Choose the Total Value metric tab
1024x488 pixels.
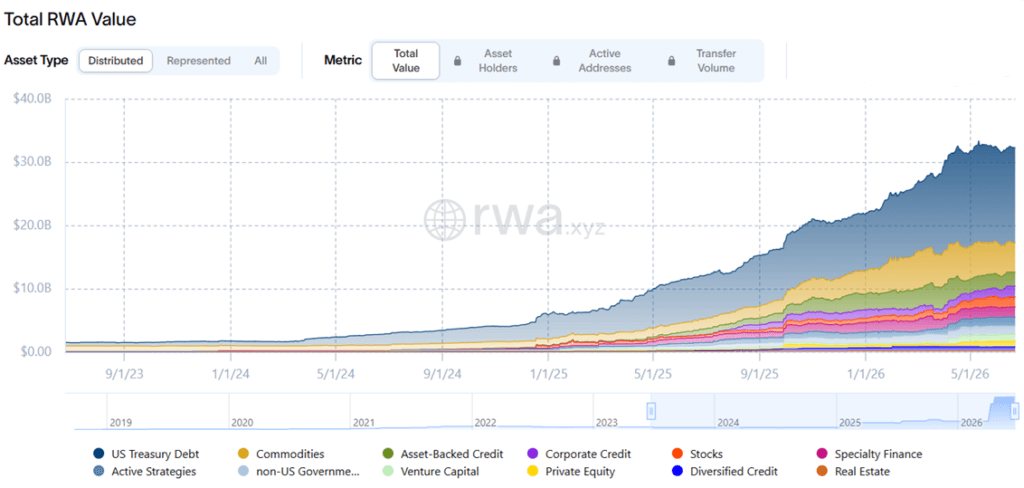pyautogui.click(x=406, y=61)
